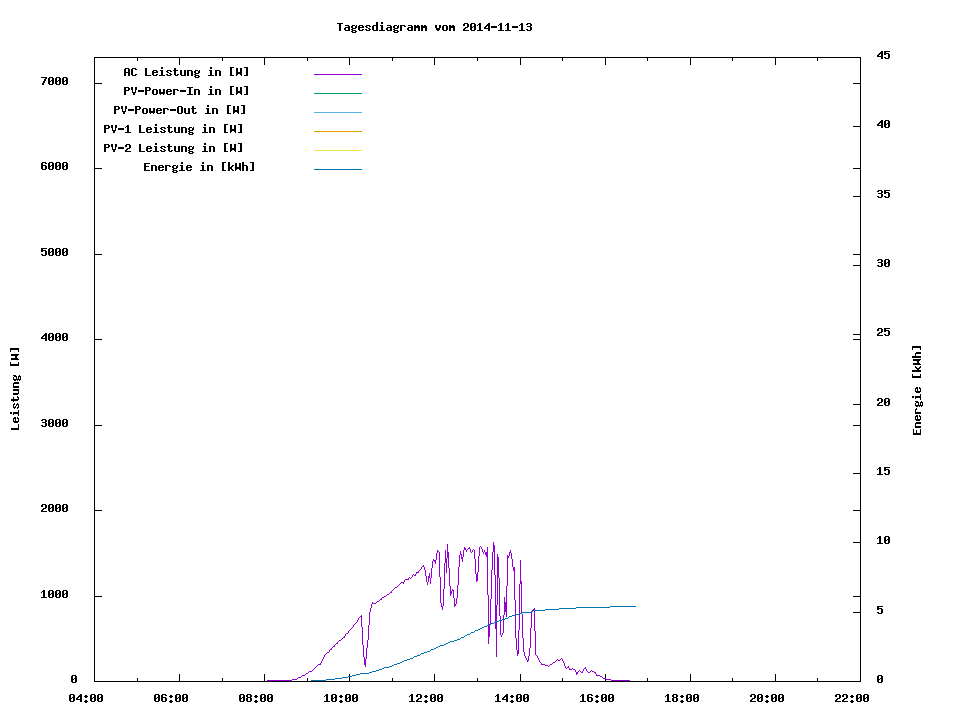Click the 25 tick label on energy axis

(x=883, y=332)
